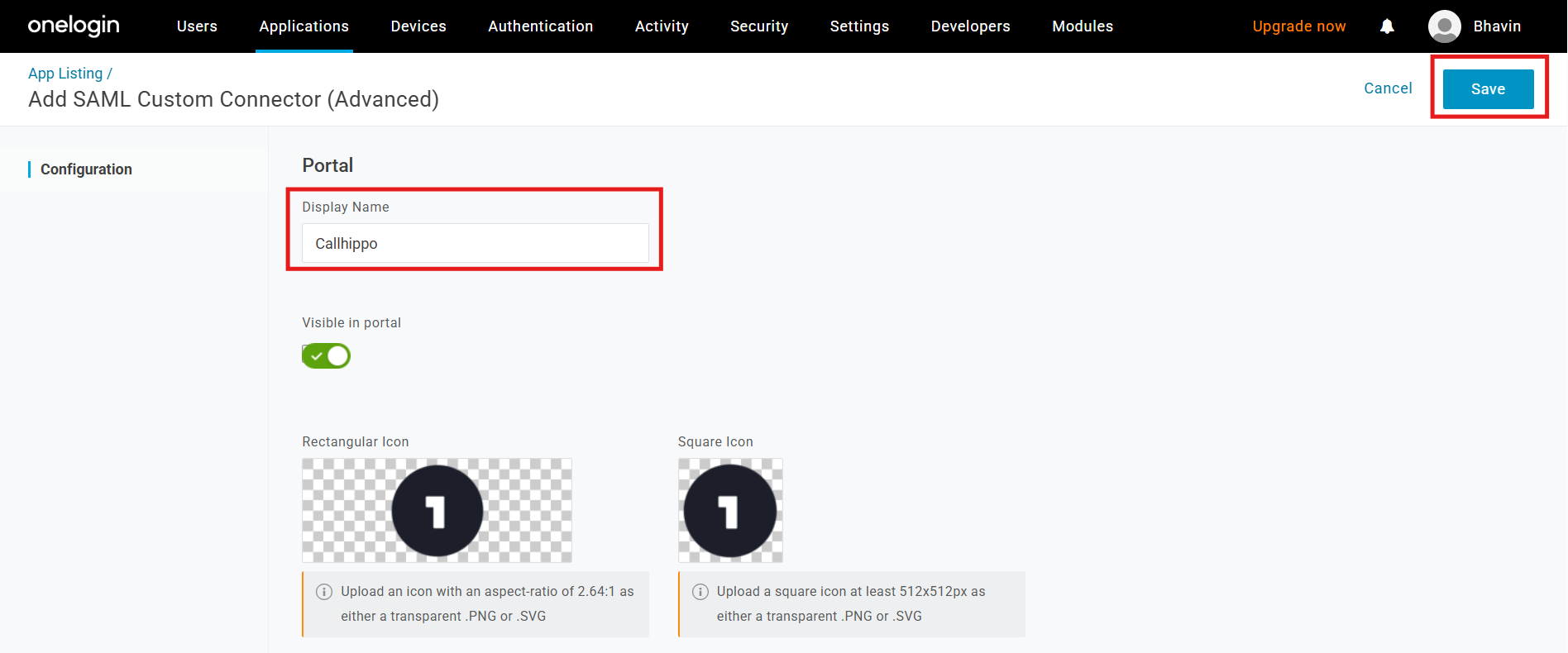Click the Portal section heading
Image resolution: width=1568 pixels, height=653 pixels.
click(x=327, y=165)
